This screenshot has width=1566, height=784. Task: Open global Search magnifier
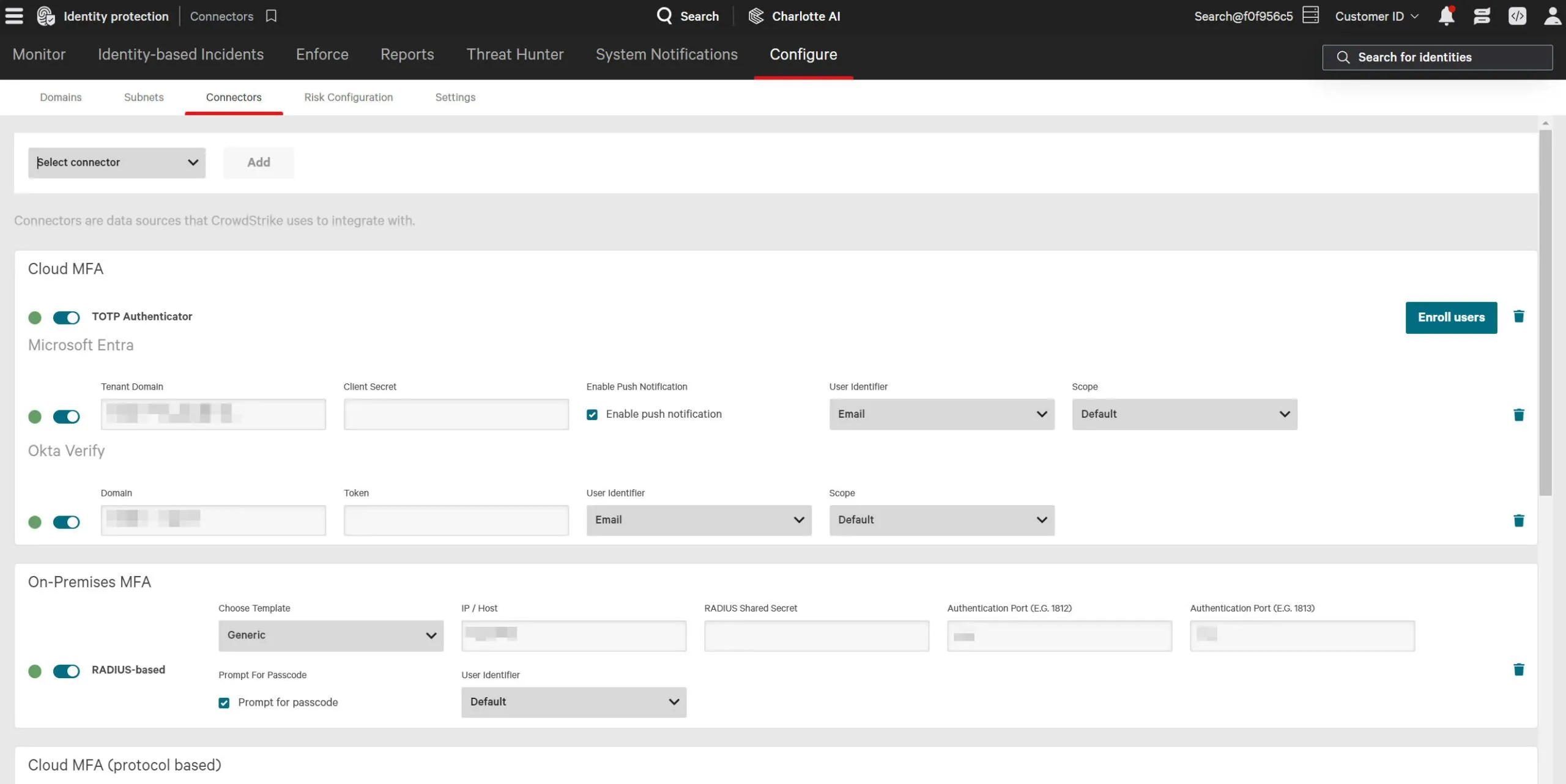coord(664,16)
